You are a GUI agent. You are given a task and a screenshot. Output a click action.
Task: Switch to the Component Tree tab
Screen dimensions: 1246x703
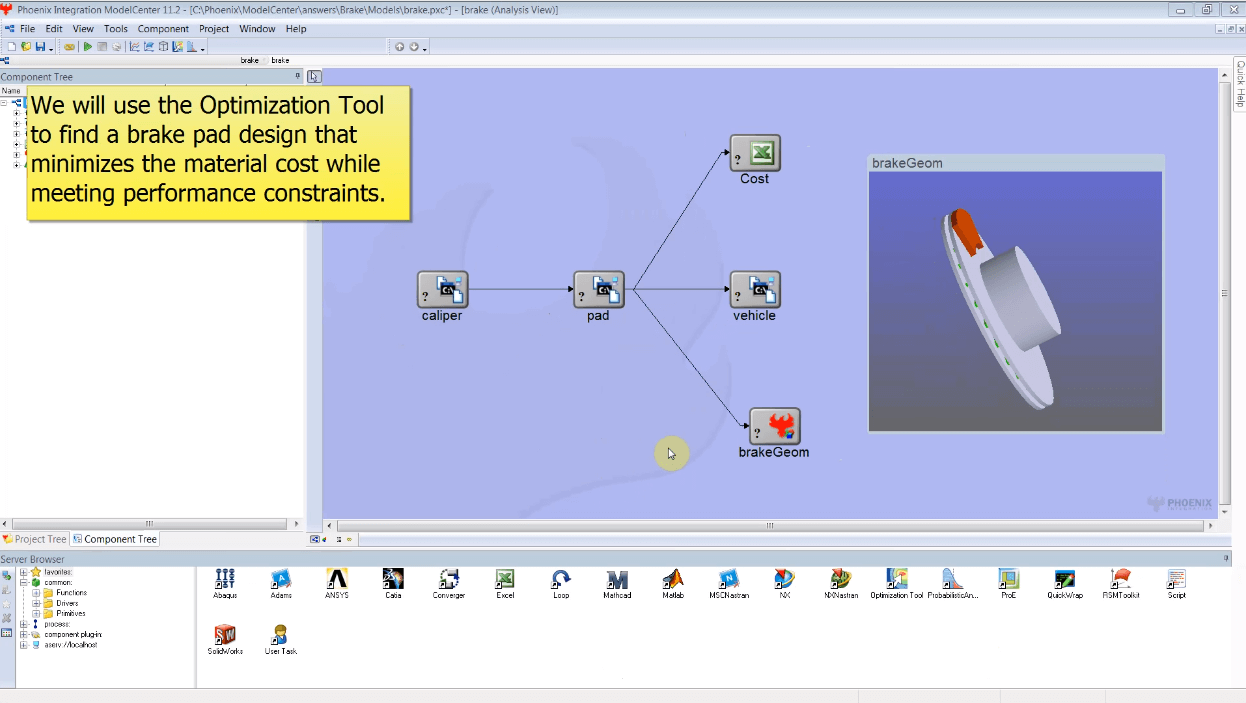click(x=116, y=539)
